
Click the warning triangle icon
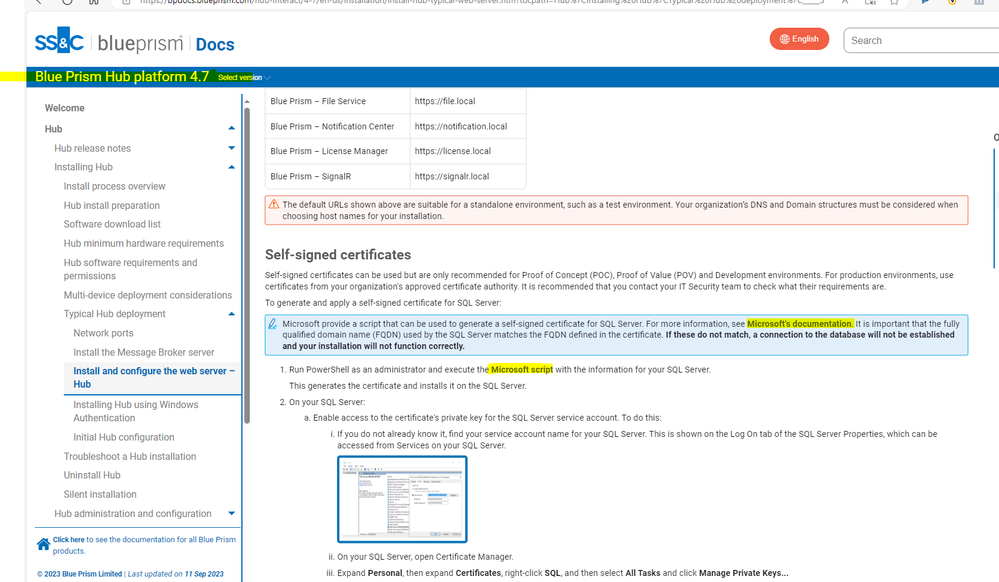point(274,205)
